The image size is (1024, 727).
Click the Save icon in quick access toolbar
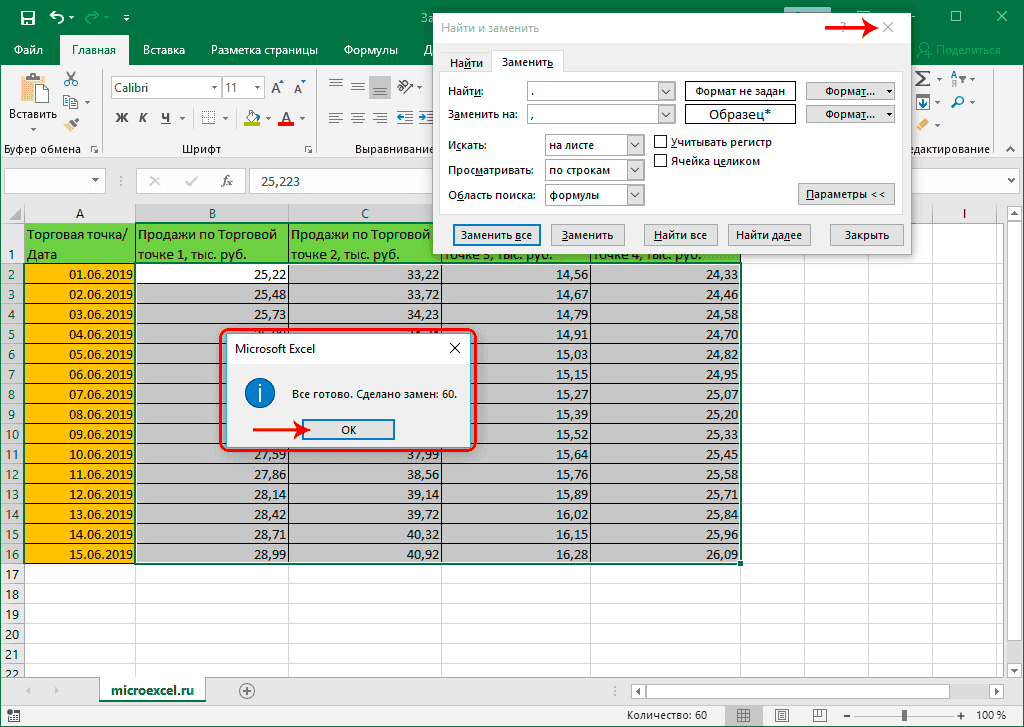coord(27,17)
